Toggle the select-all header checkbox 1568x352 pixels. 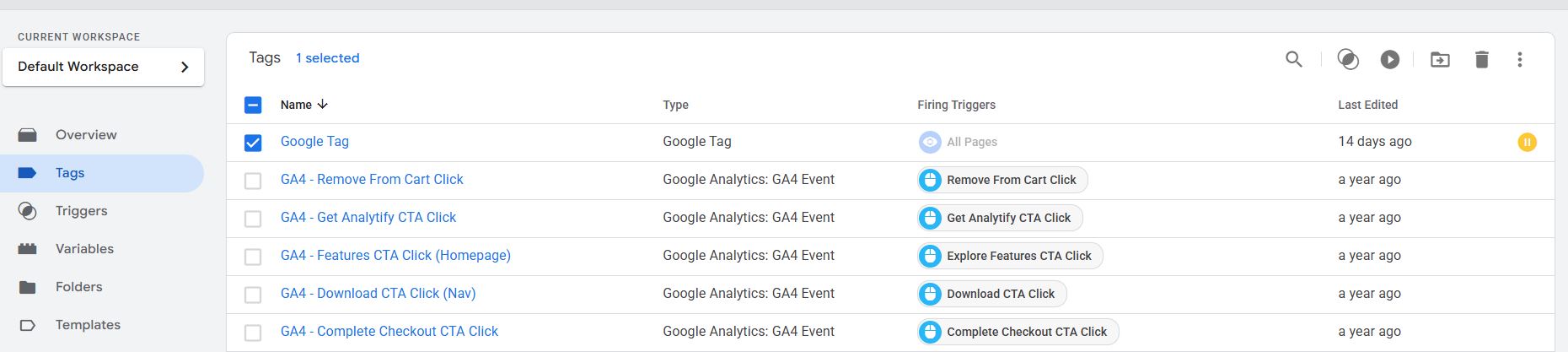[253, 105]
